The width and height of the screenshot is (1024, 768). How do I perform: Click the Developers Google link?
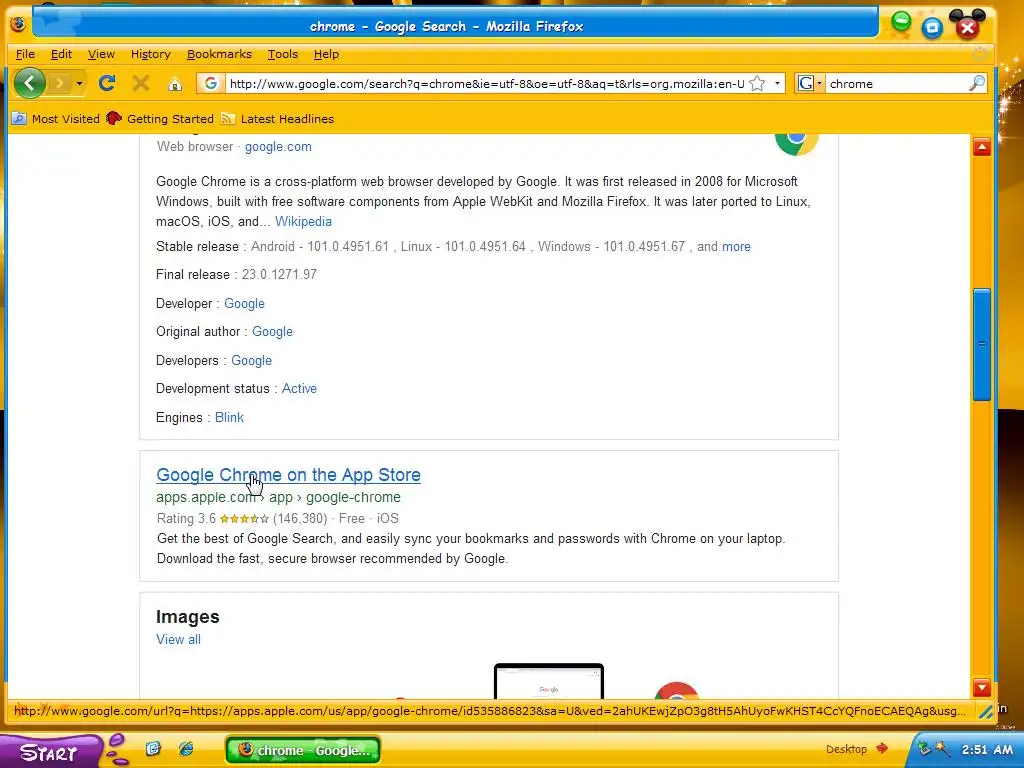(251, 360)
